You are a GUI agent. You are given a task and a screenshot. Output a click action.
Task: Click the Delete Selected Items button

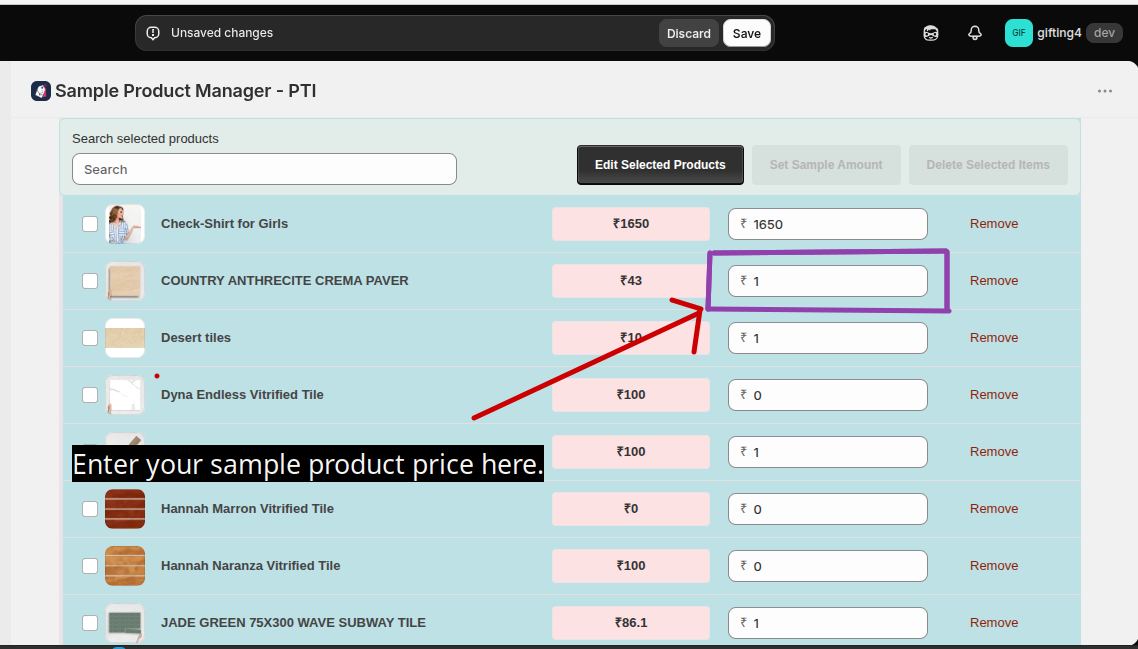(x=988, y=165)
